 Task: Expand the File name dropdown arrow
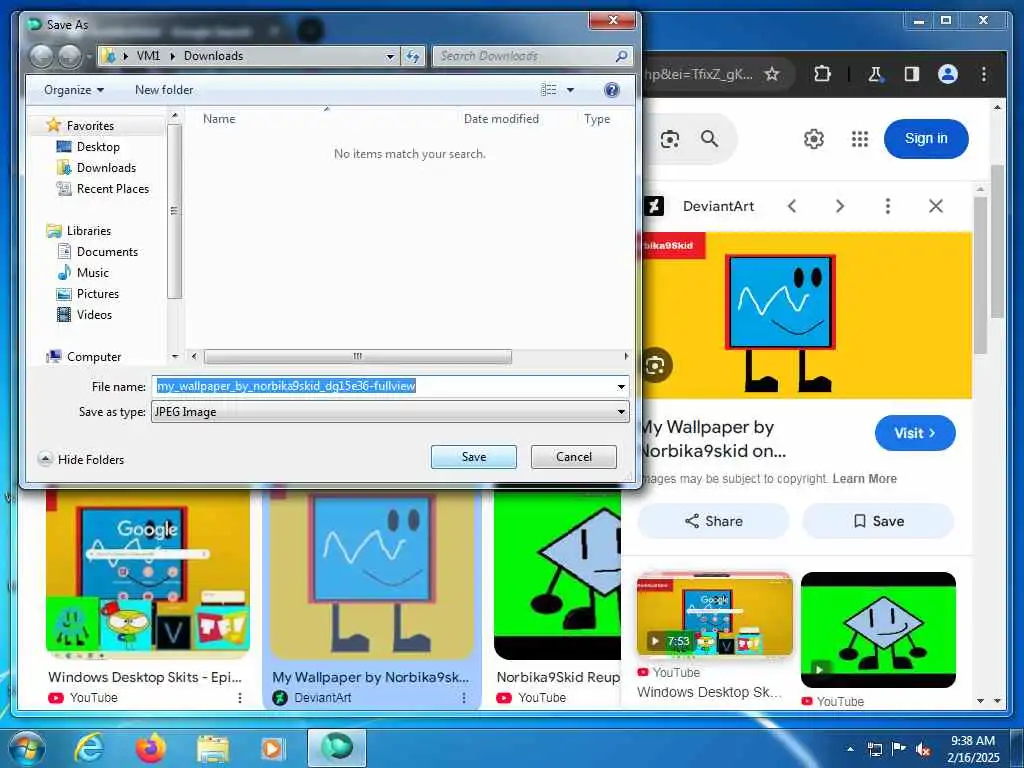click(621, 387)
